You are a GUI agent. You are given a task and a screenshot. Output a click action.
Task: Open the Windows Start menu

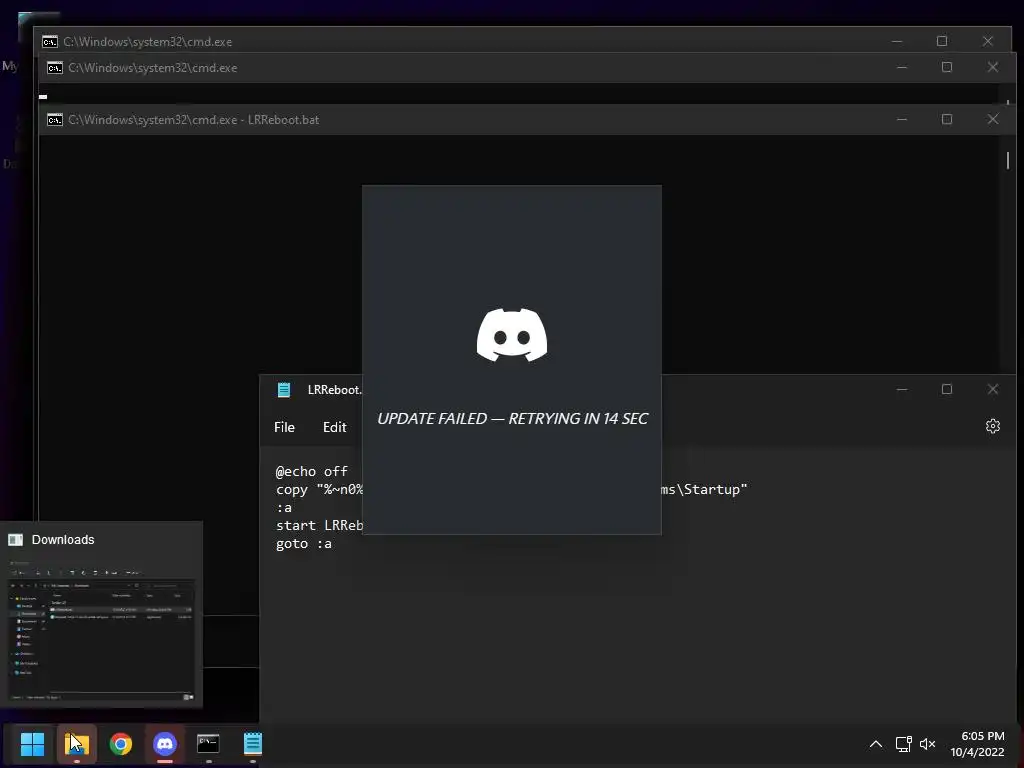[32, 744]
